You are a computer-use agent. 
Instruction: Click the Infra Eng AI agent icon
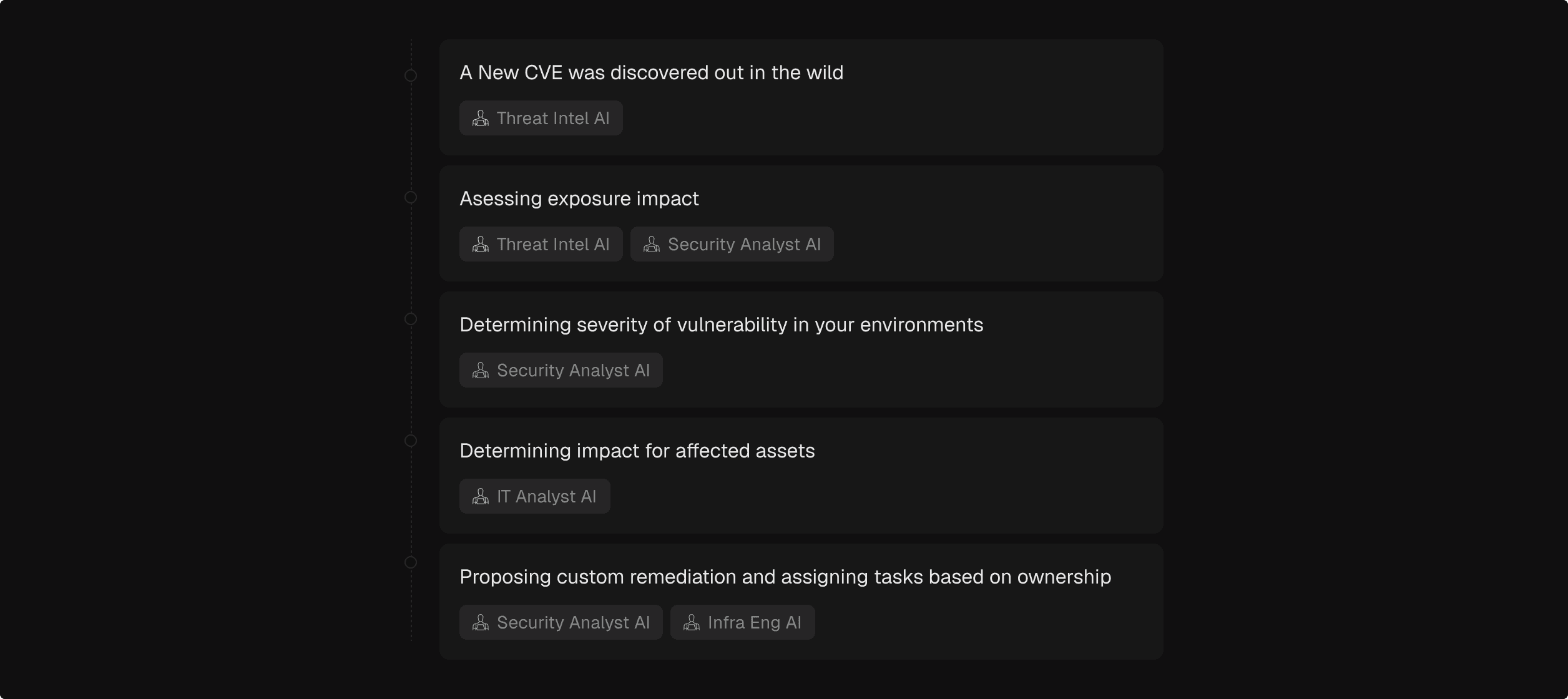point(692,623)
